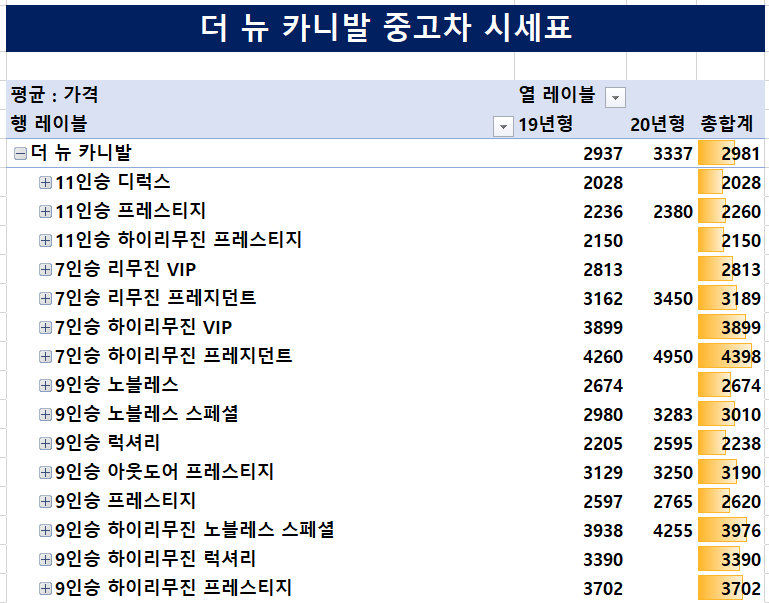Expand the 11인승 디럭스 row
769x603 pixels.
tap(45, 182)
